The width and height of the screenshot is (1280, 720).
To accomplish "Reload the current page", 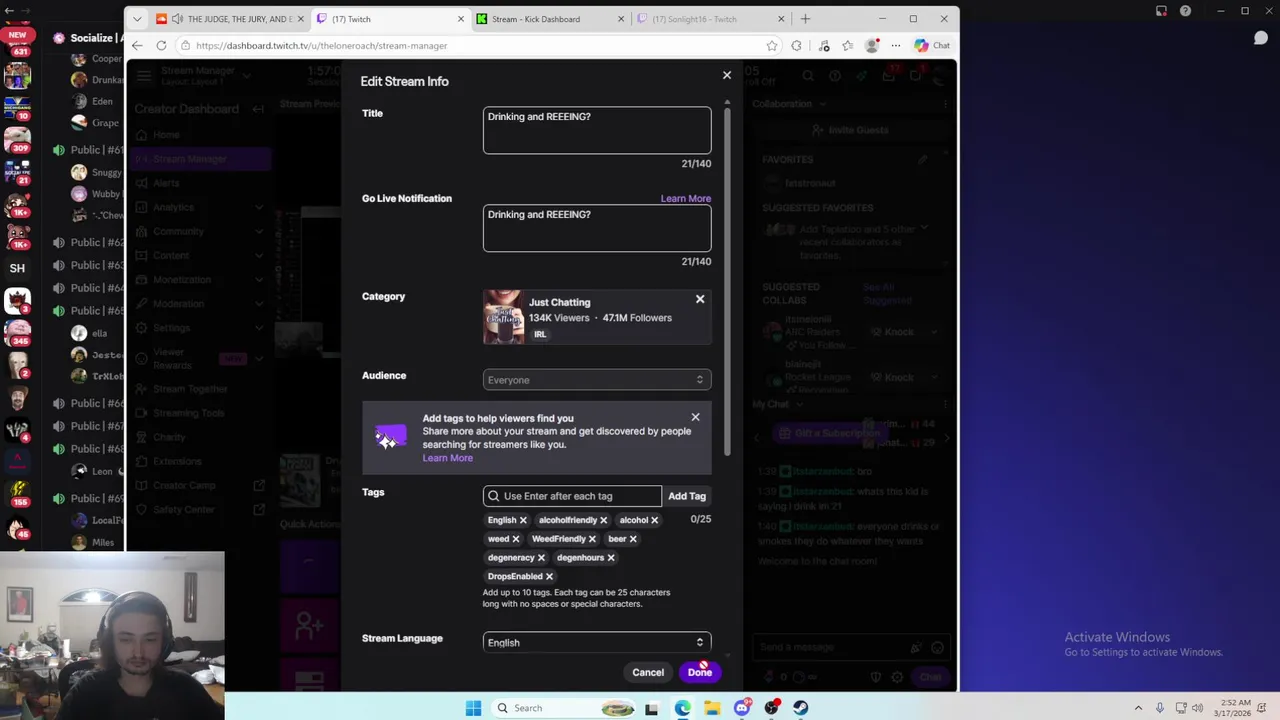I will (x=162, y=45).
